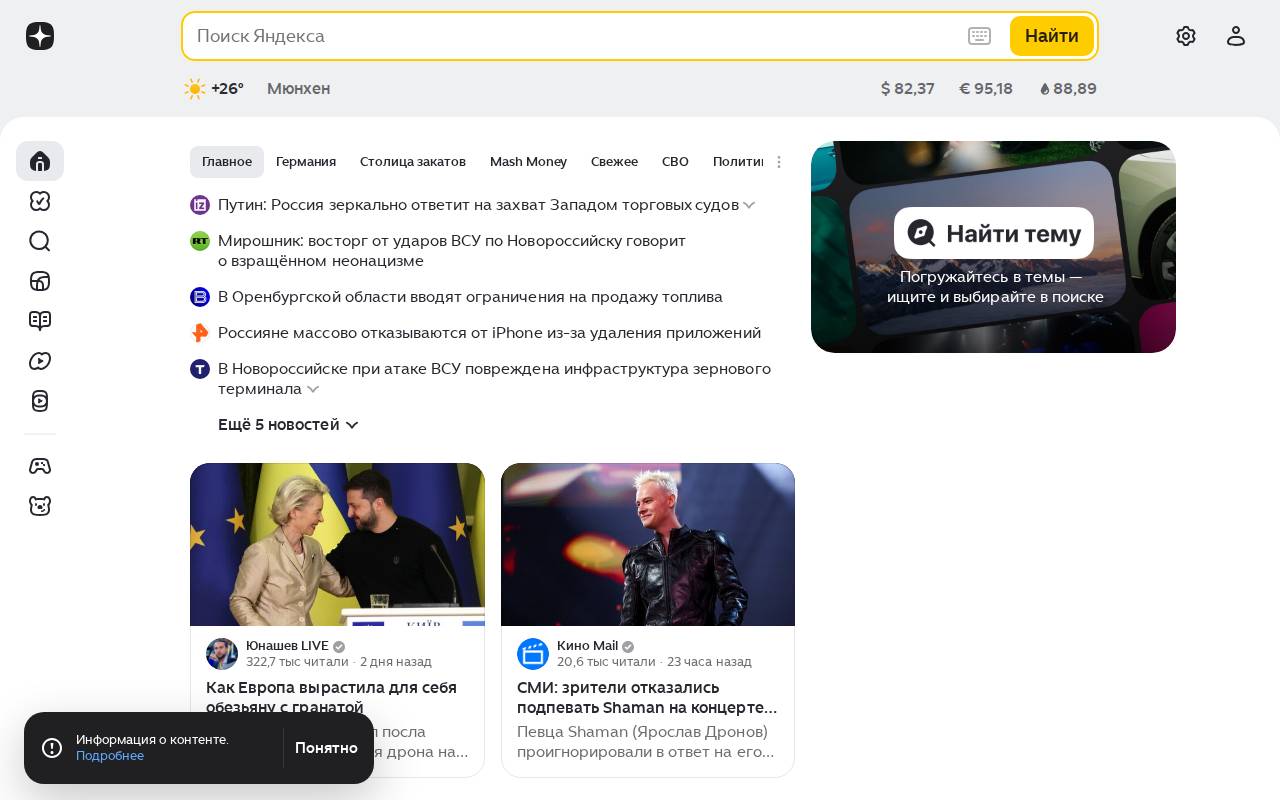Click the Найти search button

1052,36
